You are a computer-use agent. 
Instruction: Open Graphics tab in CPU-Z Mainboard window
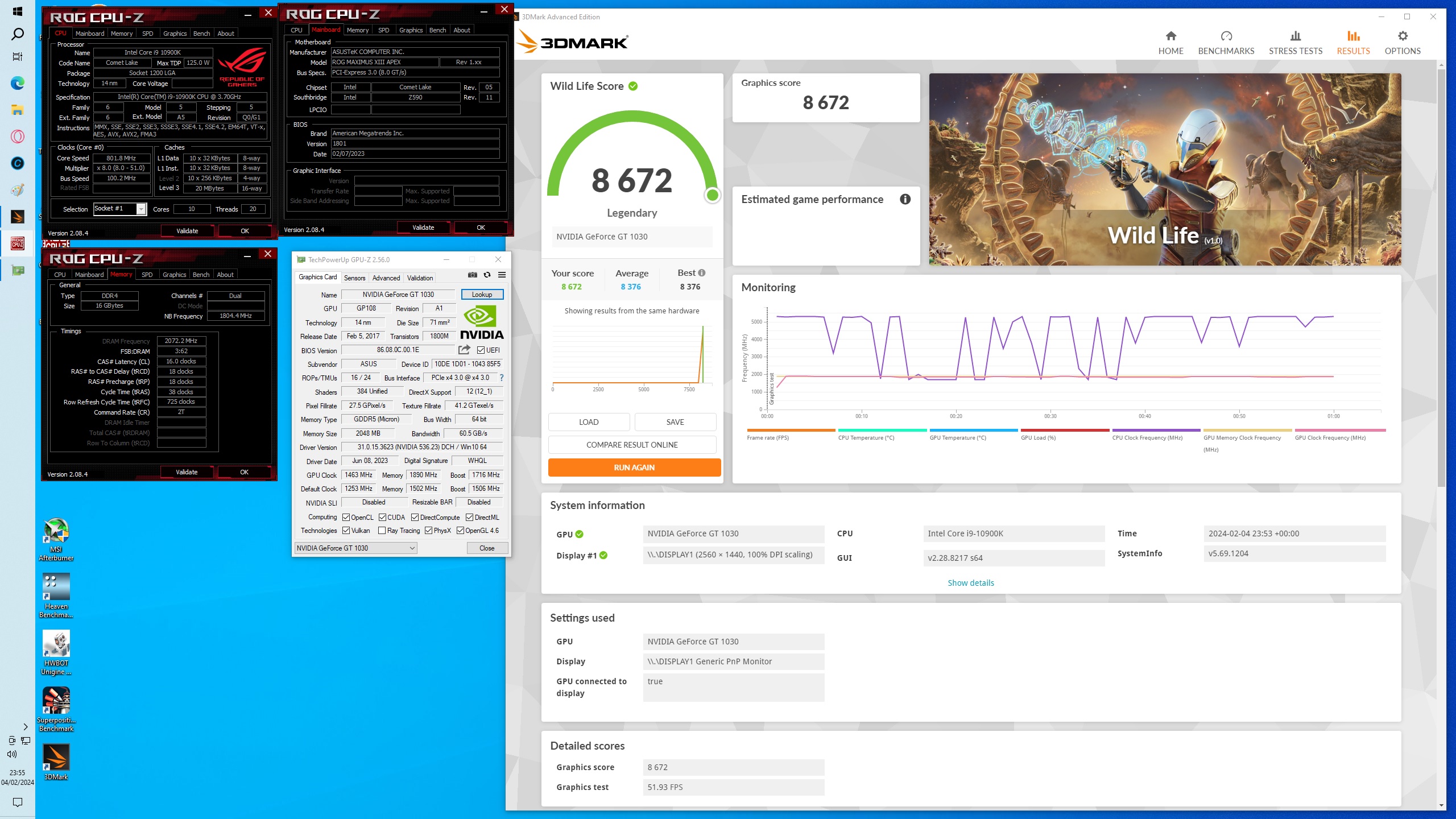coord(411,30)
